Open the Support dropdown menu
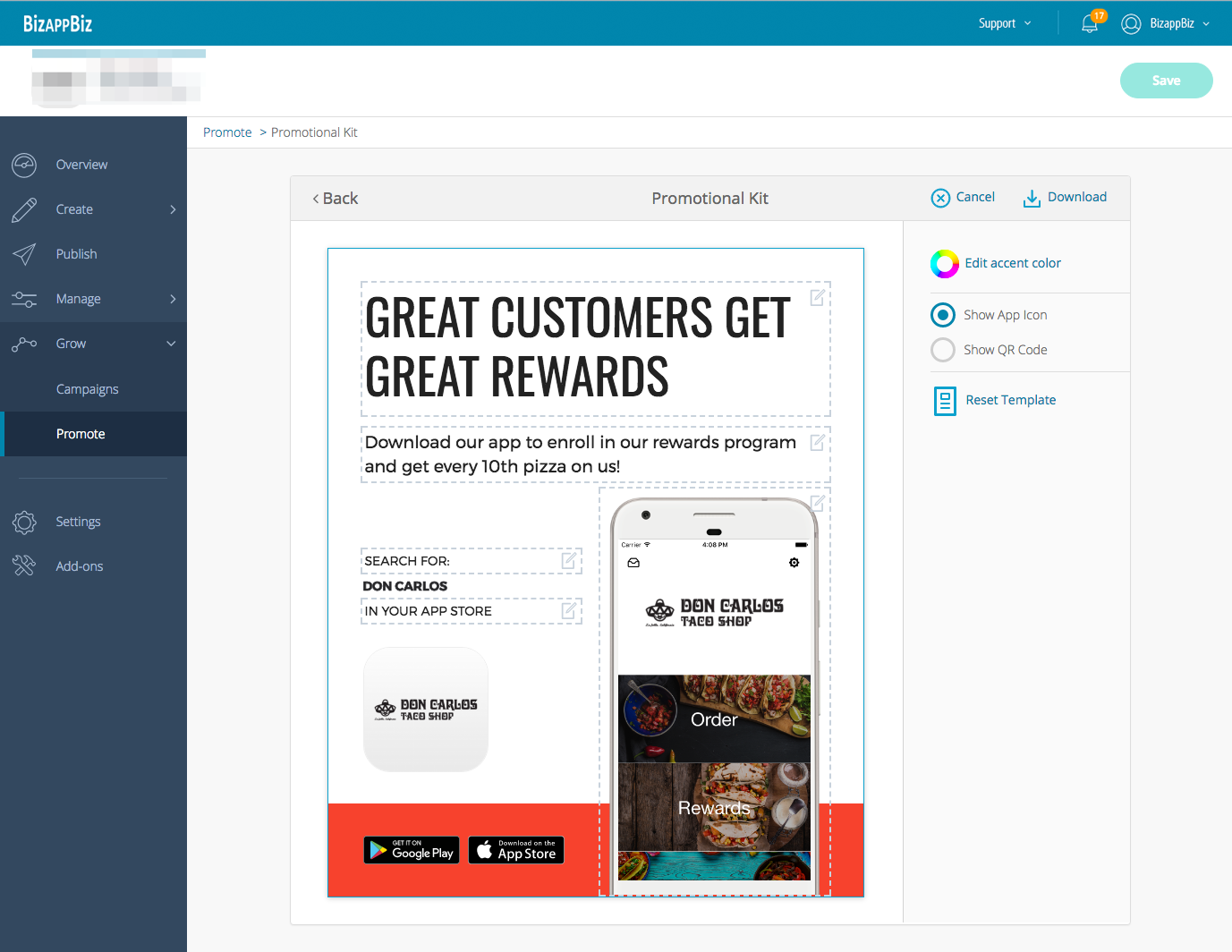The image size is (1232, 952). click(1004, 23)
